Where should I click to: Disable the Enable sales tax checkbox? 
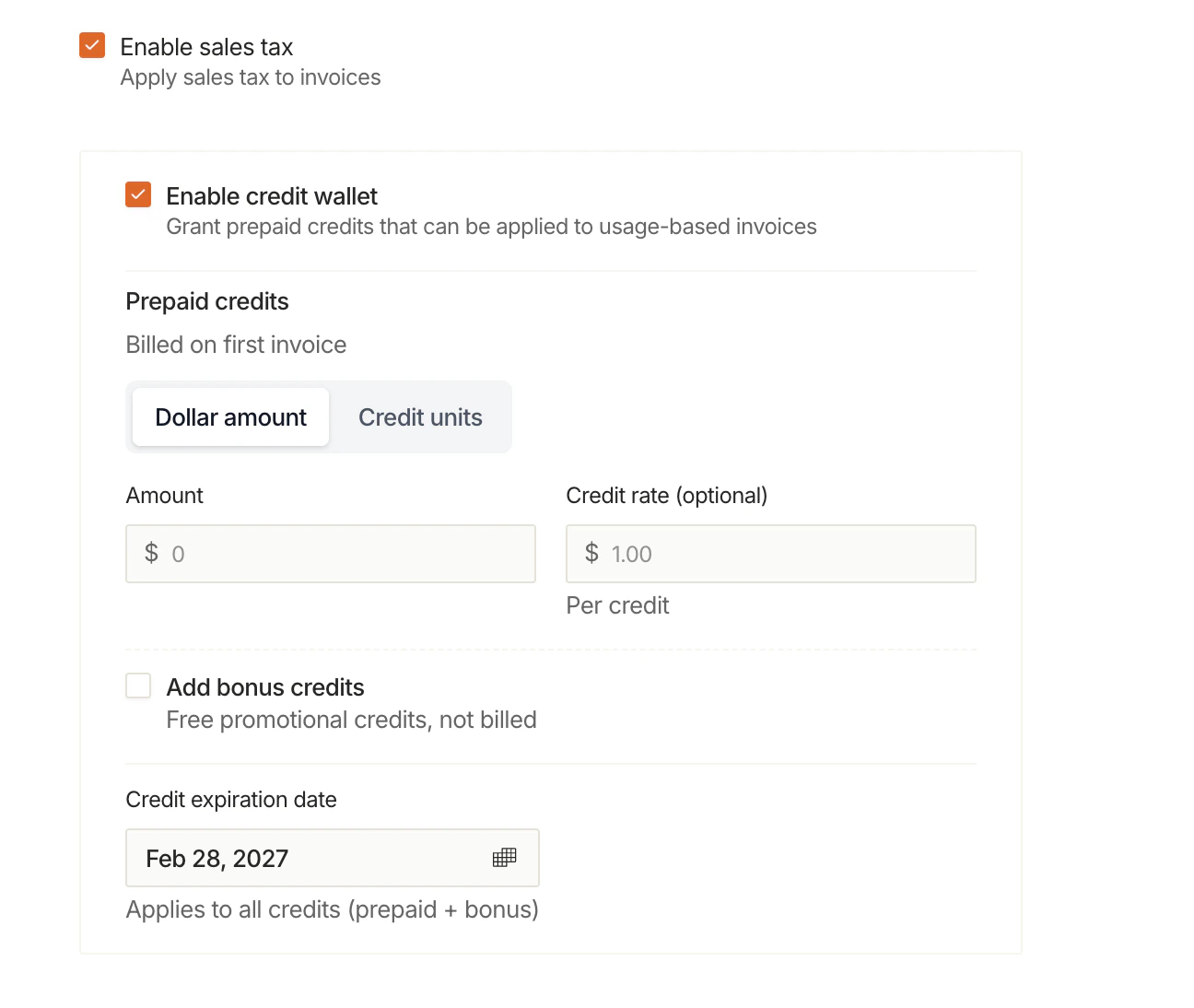pos(91,44)
